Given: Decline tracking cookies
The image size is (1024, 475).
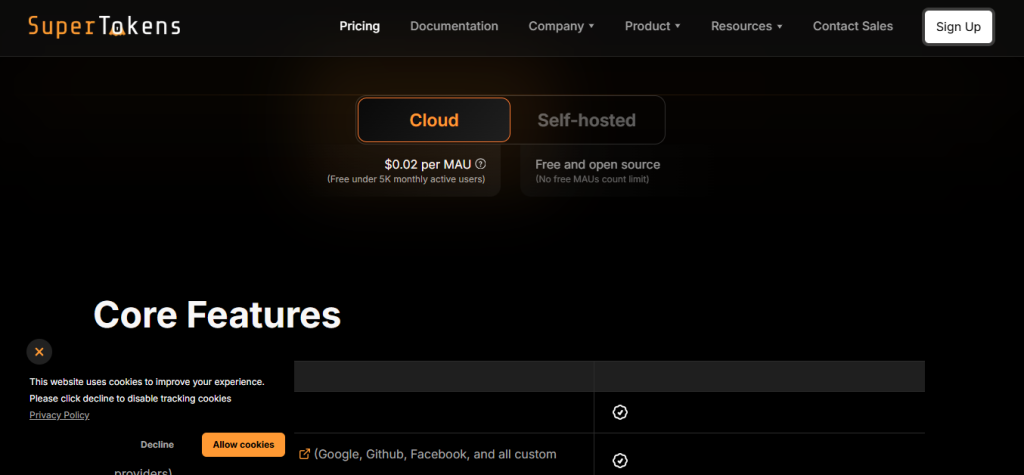Looking at the screenshot, I should (157, 444).
